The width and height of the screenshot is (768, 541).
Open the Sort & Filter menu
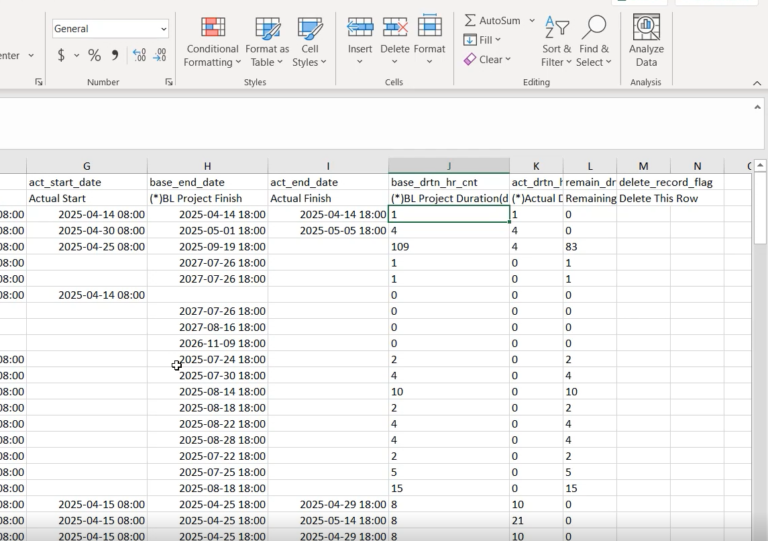(556, 42)
